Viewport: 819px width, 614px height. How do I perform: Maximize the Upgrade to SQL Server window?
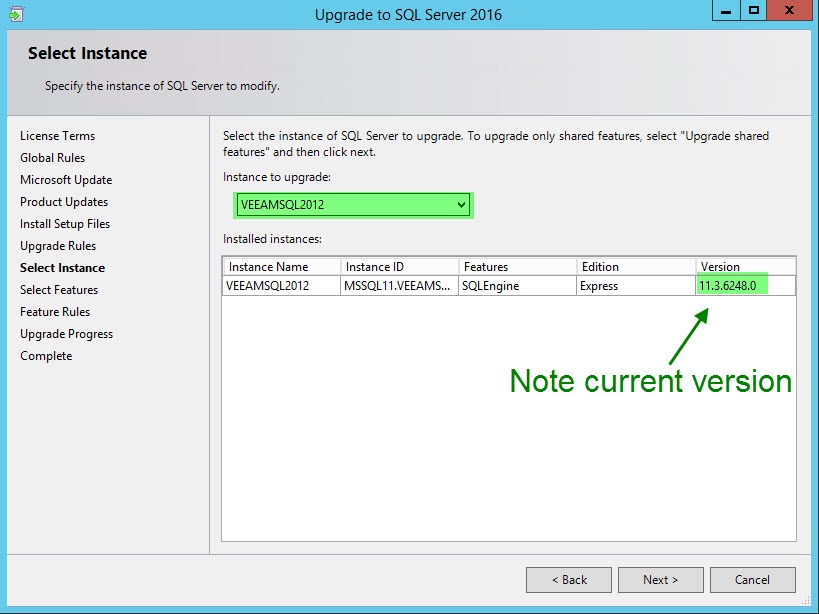click(754, 10)
